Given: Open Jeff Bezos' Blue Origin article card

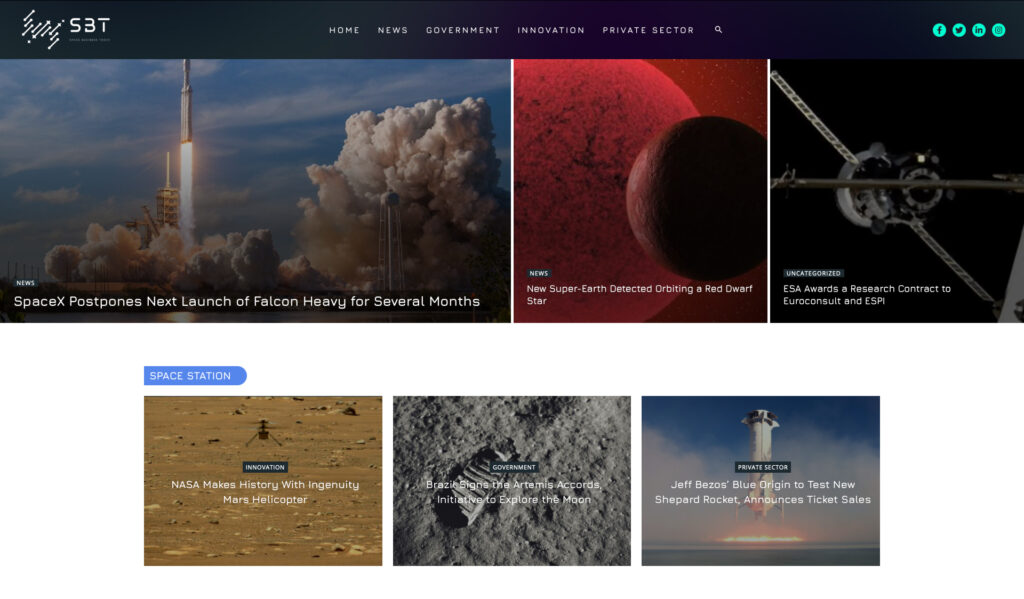Looking at the screenshot, I should click(761, 481).
